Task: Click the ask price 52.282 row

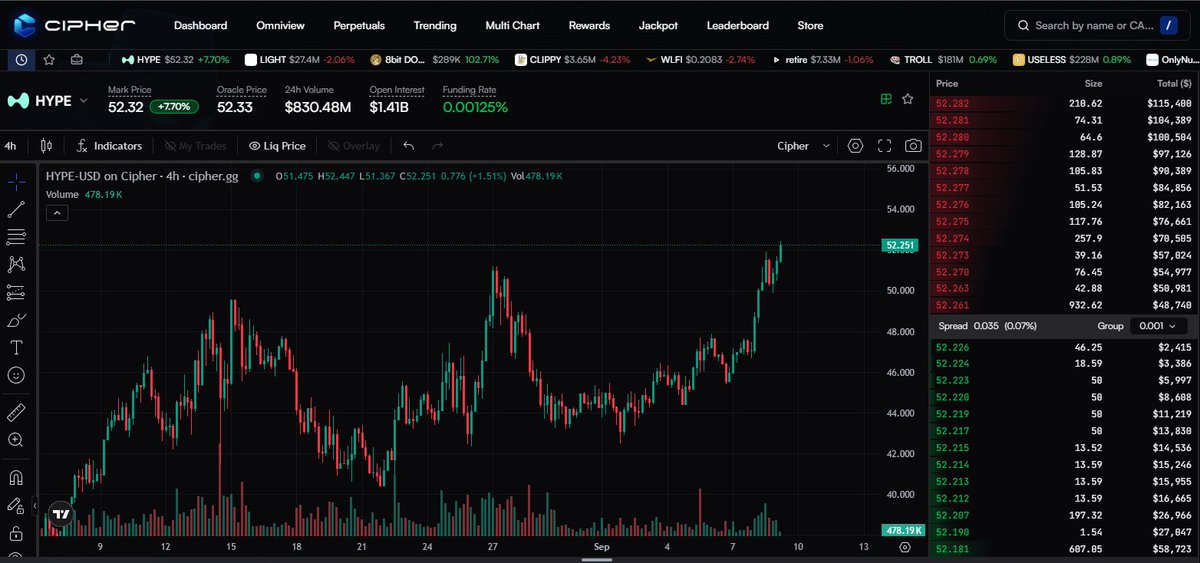Action: (1064, 103)
